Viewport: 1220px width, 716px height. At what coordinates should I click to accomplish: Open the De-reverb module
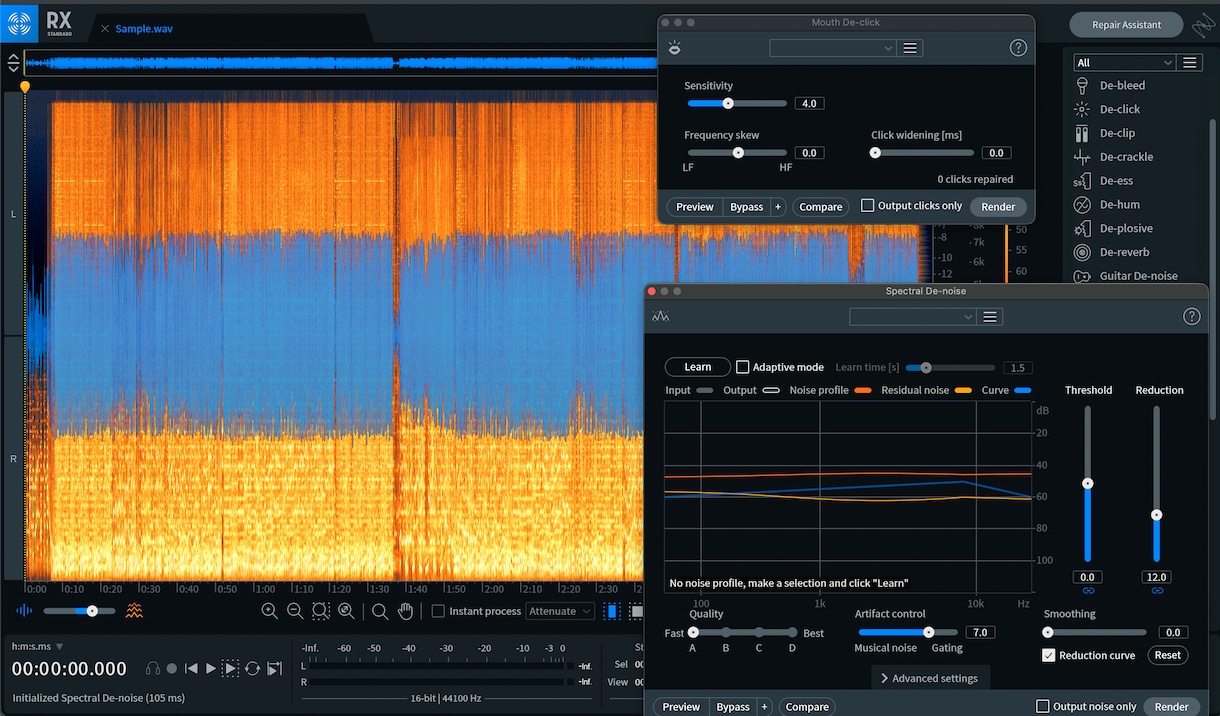1124,253
